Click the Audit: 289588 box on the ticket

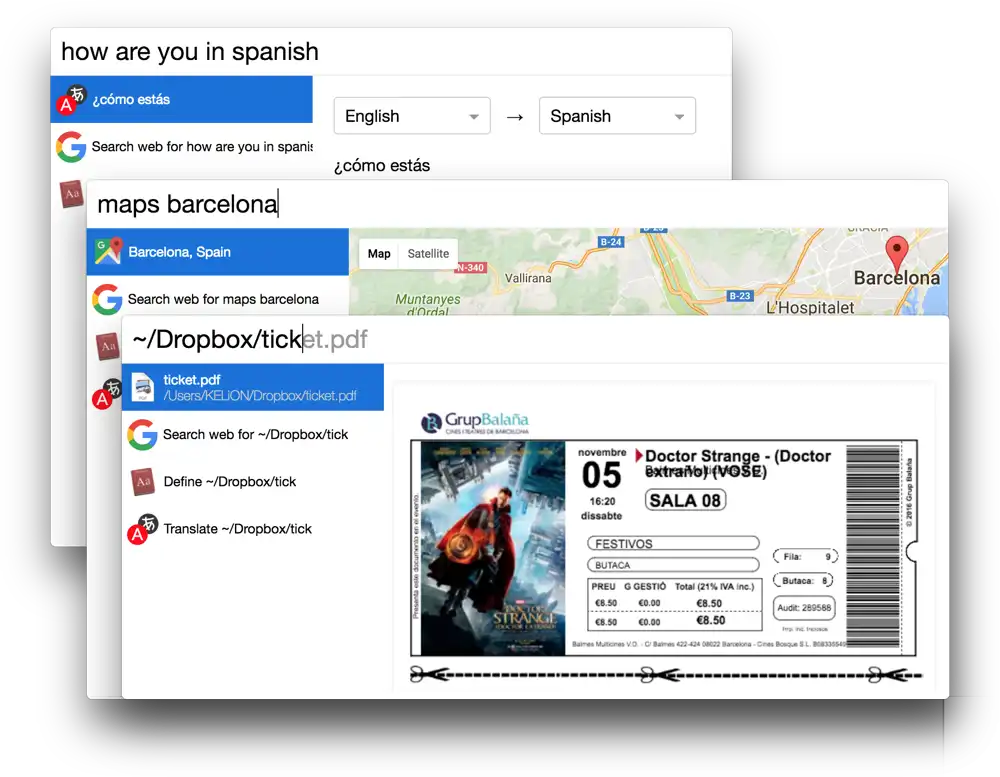pos(804,608)
